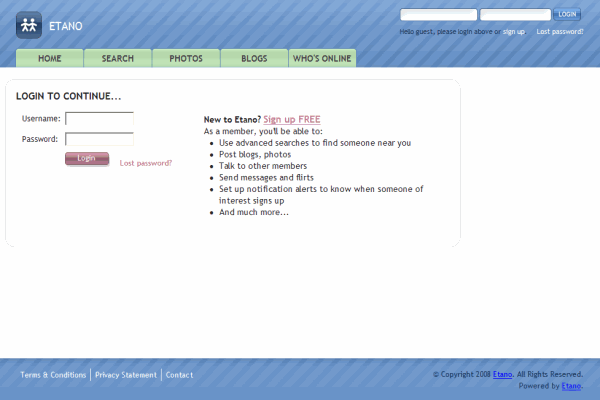The width and height of the screenshot is (600, 400).
Task: Submit with the pink Login button
Action: (87, 158)
